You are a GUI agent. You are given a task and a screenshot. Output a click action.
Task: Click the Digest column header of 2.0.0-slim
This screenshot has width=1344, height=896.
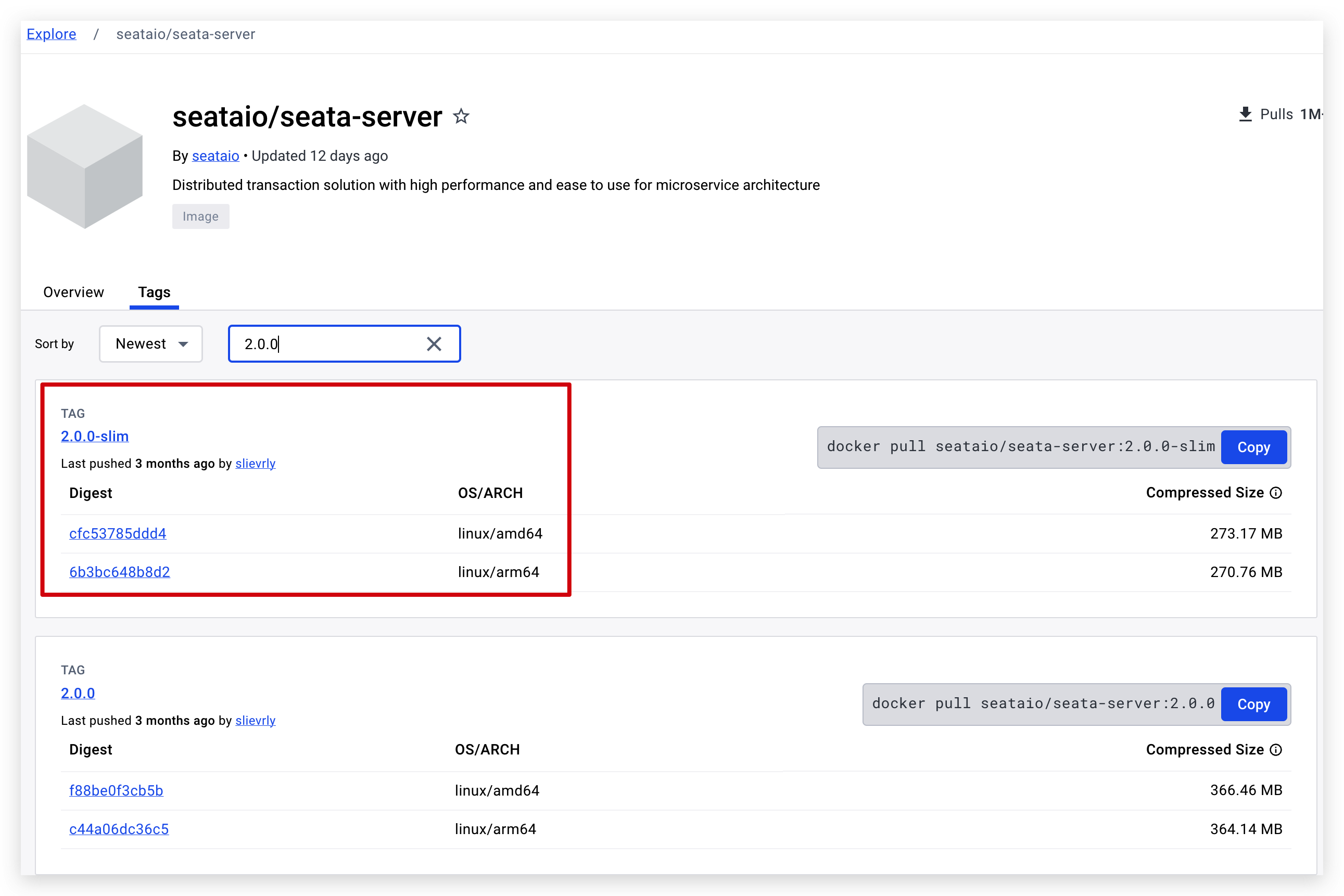pyautogui.click(x=91, y=493)
